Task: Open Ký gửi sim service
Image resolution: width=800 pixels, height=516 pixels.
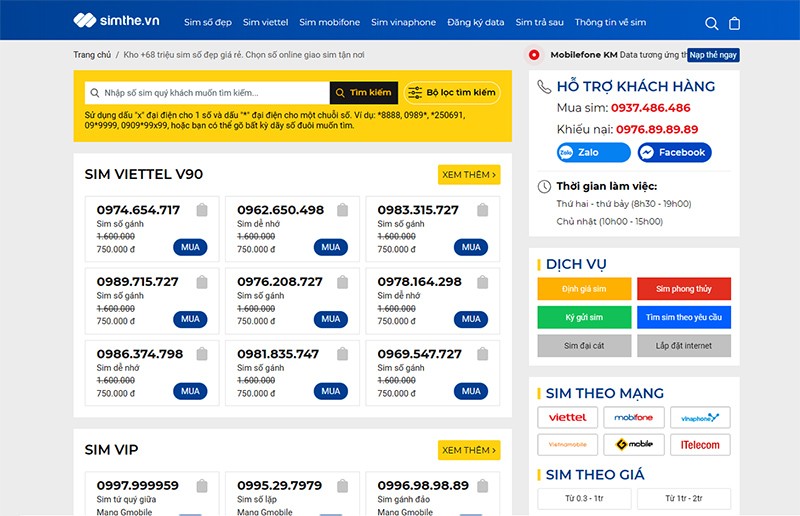Action: pyautogui.click(x=584, y=317)
